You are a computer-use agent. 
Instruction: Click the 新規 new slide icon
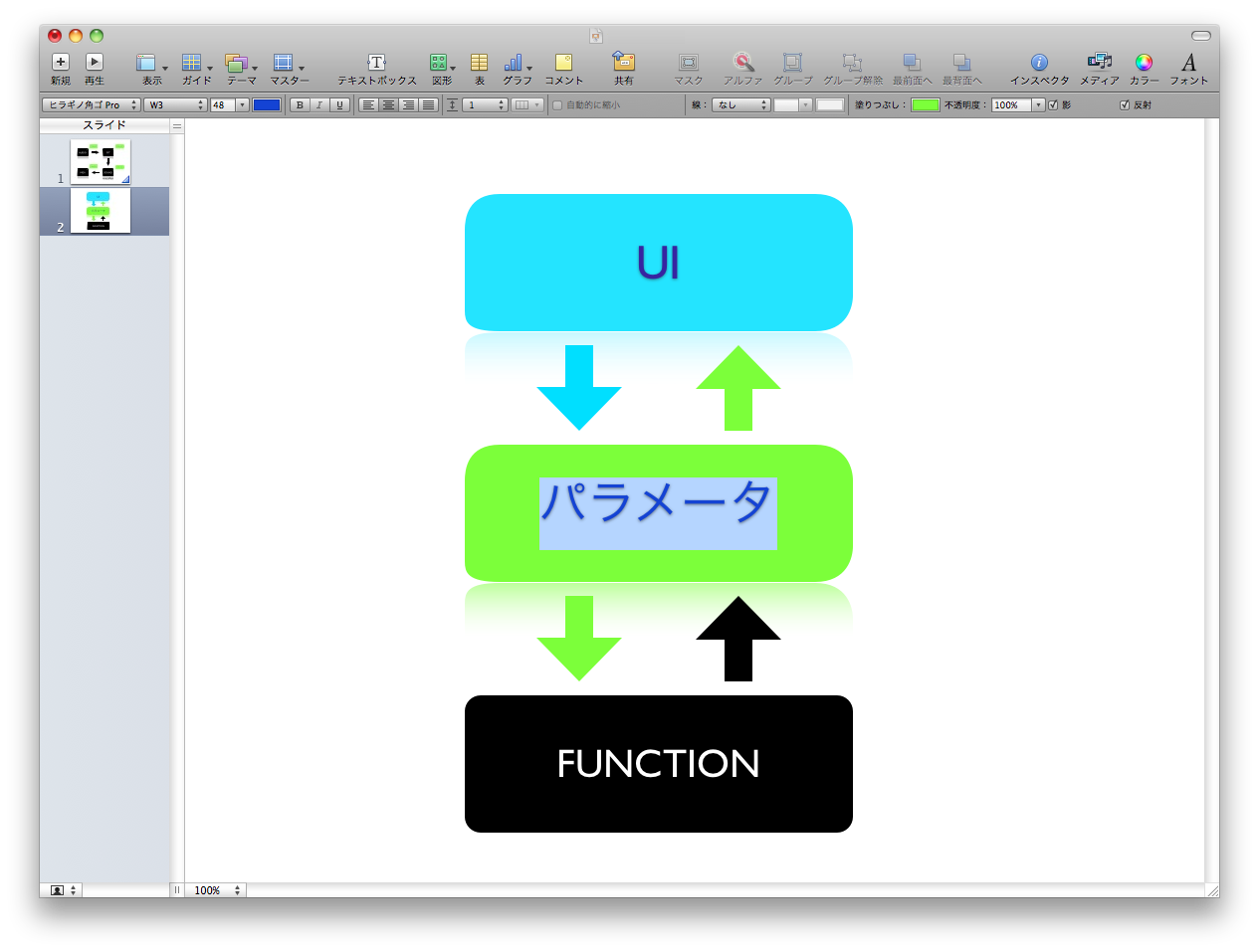click(60, 62)
